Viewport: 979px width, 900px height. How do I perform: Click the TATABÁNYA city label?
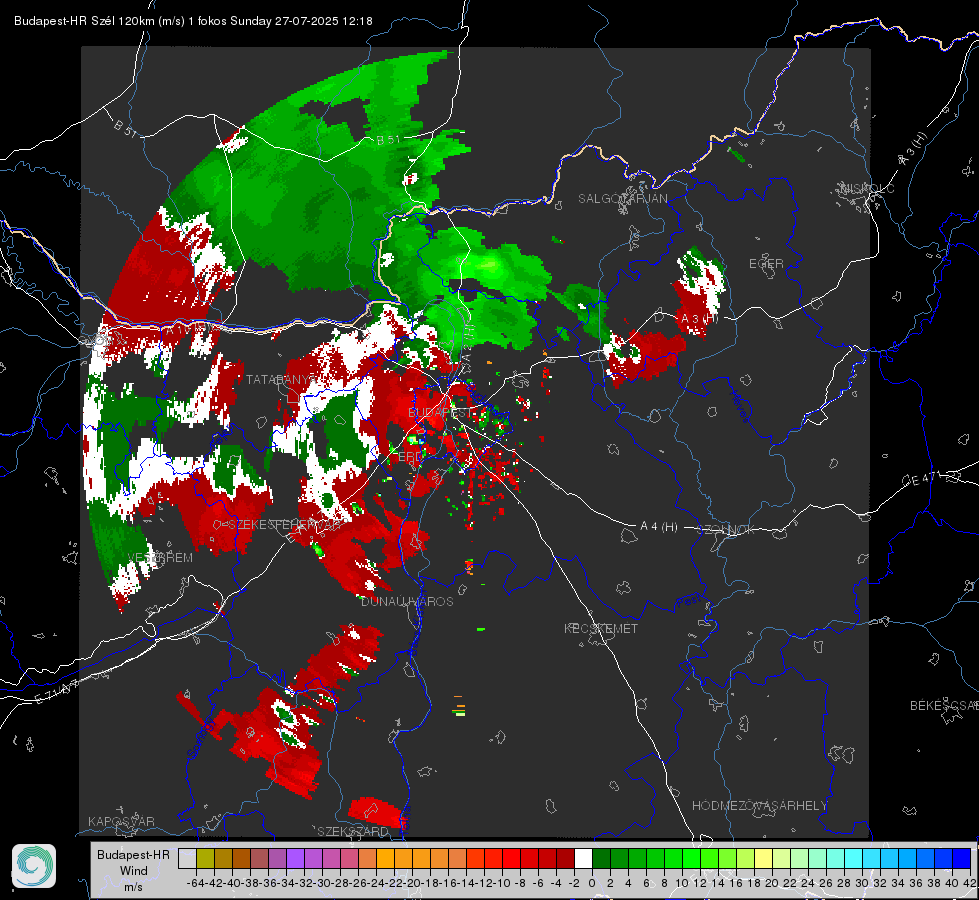(280, 379)
